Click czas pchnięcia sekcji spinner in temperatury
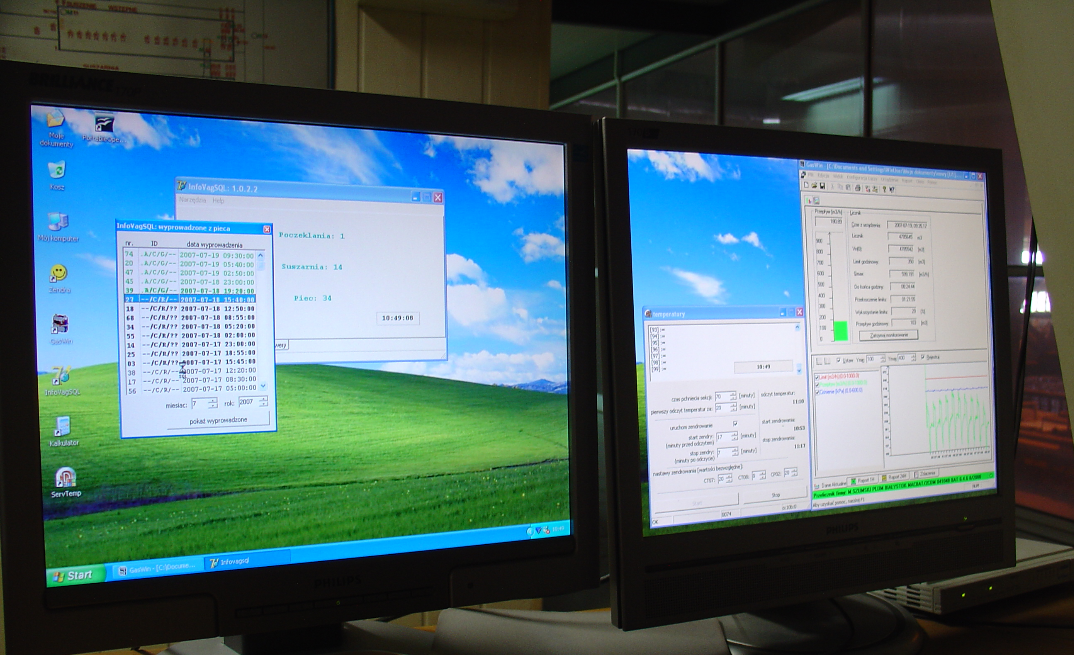The height and width of the screenshot is (655, 1074). pos(733,396)
